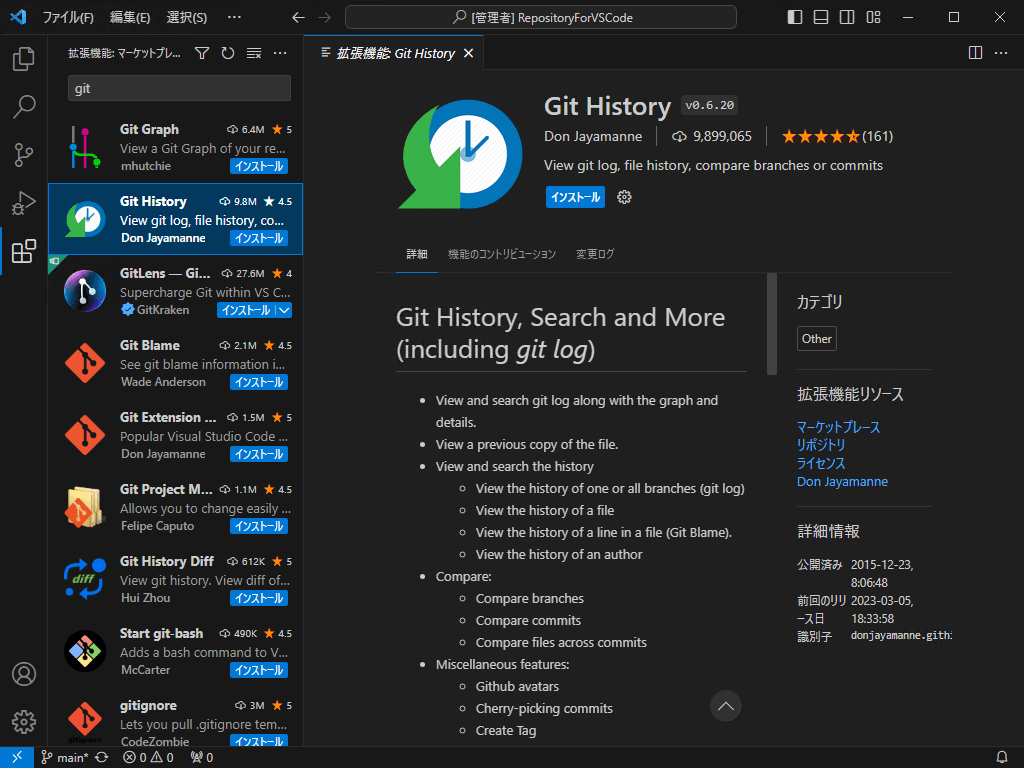Viewport: 1024px width, 768px height.
Task: Switch to the 機能のコントリビューション tab
Action: tap(502, 254)
